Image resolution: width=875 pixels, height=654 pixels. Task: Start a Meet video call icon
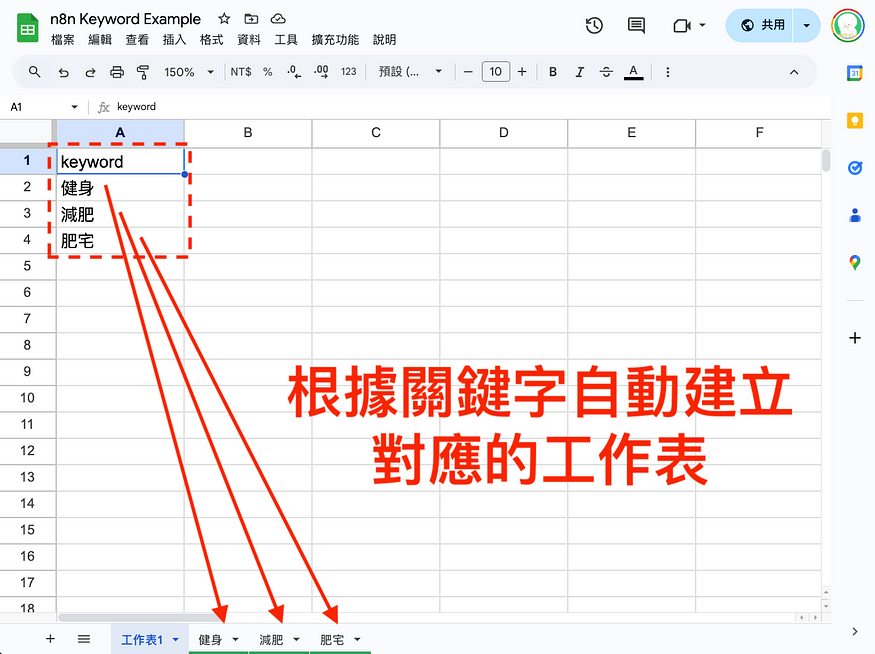coord(682,26)
